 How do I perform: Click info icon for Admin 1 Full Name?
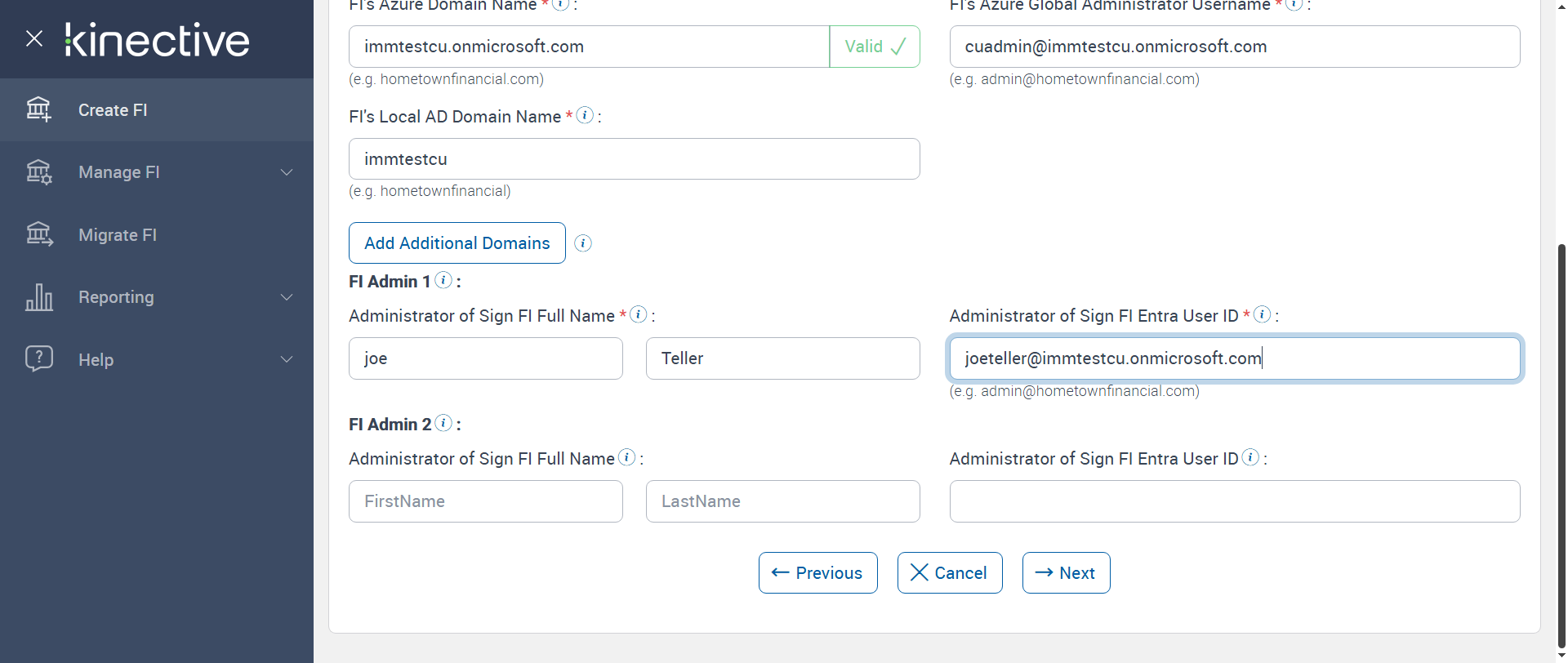point(639,314)
